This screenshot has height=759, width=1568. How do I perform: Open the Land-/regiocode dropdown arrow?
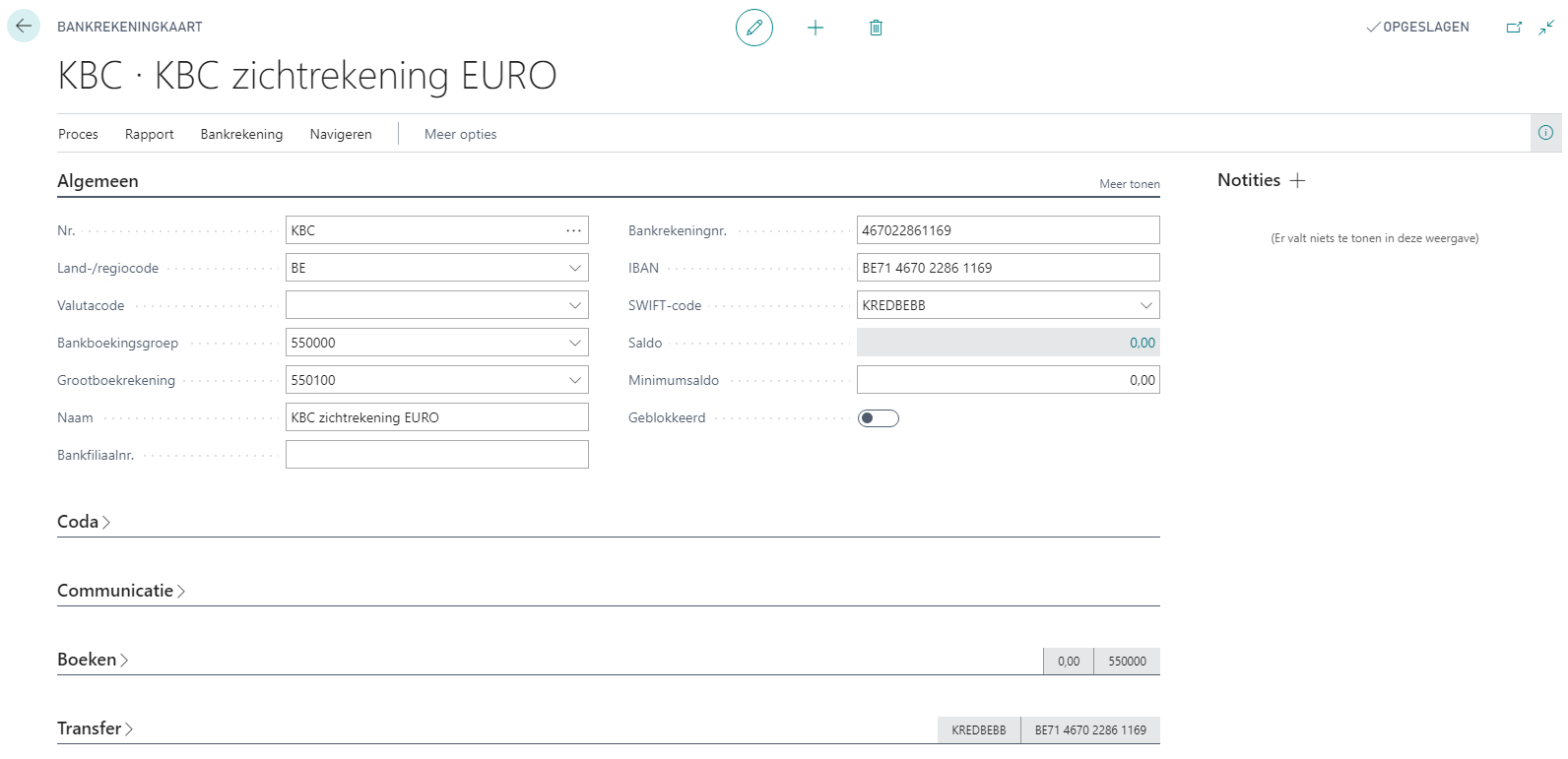pos(575,268)
